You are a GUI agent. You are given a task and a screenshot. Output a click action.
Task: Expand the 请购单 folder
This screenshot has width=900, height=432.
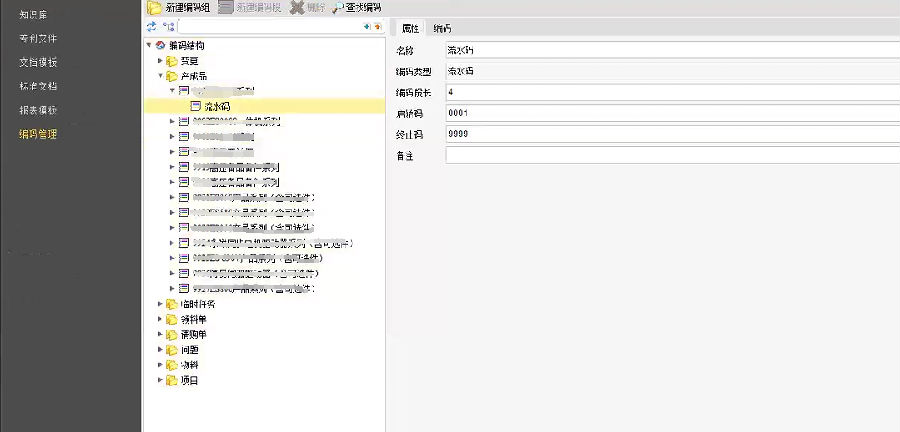pyautogui.click(x=160, y=334)
